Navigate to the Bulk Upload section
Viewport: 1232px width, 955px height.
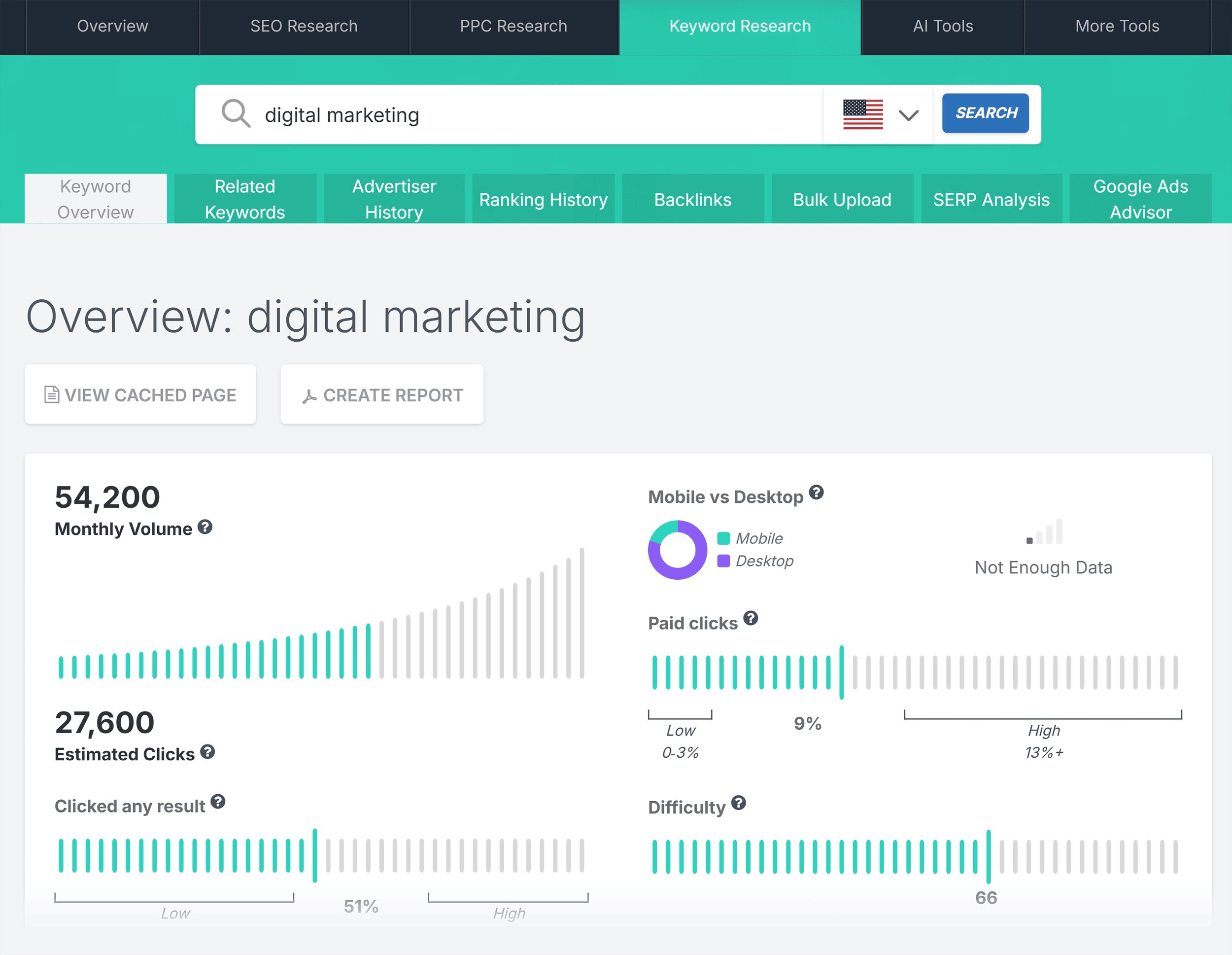[x=840, y=199]
